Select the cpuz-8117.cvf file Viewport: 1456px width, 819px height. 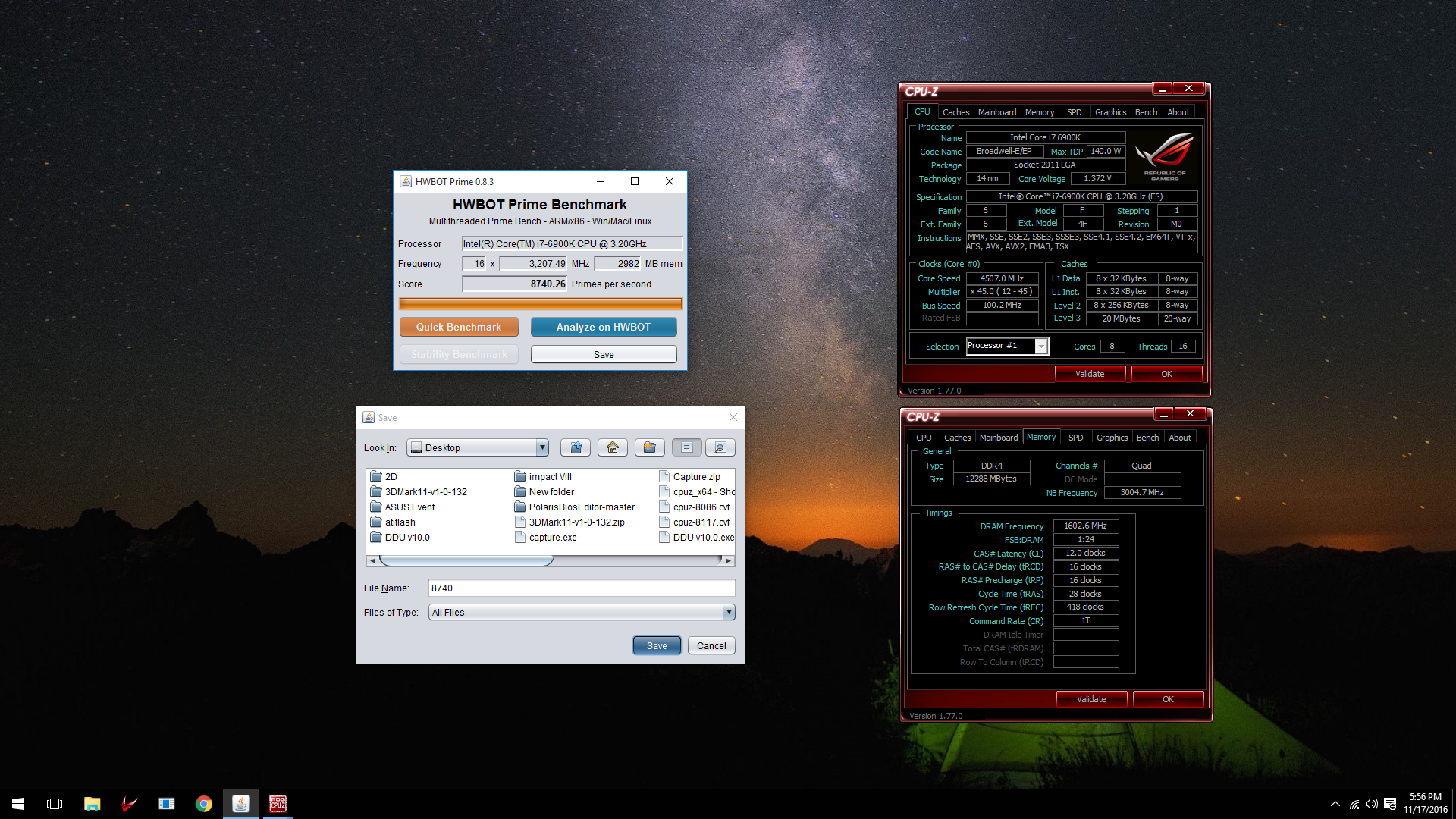tap(695, 522)
